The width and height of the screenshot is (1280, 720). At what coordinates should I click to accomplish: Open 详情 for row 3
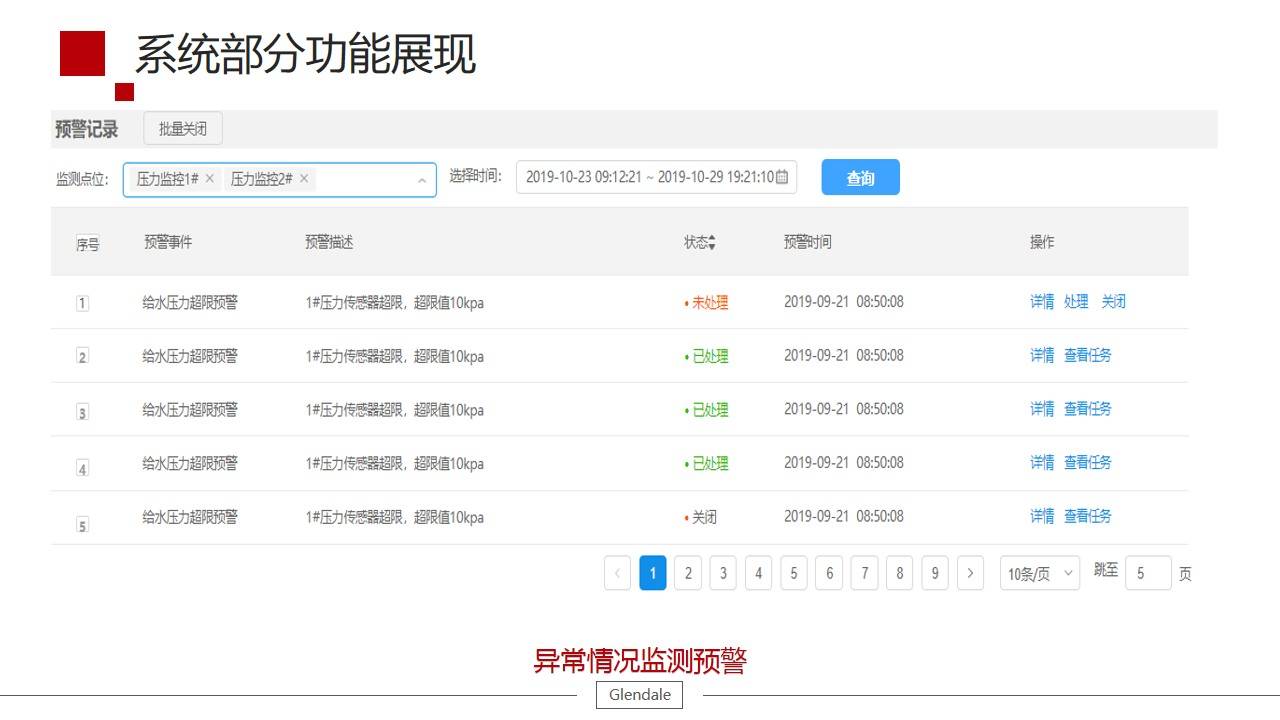coord(1042,409)
